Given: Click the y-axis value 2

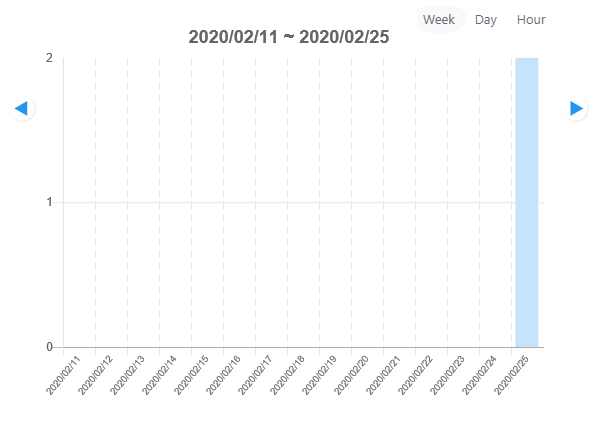Looking at the screenshot, I should (x=49, y=58).
